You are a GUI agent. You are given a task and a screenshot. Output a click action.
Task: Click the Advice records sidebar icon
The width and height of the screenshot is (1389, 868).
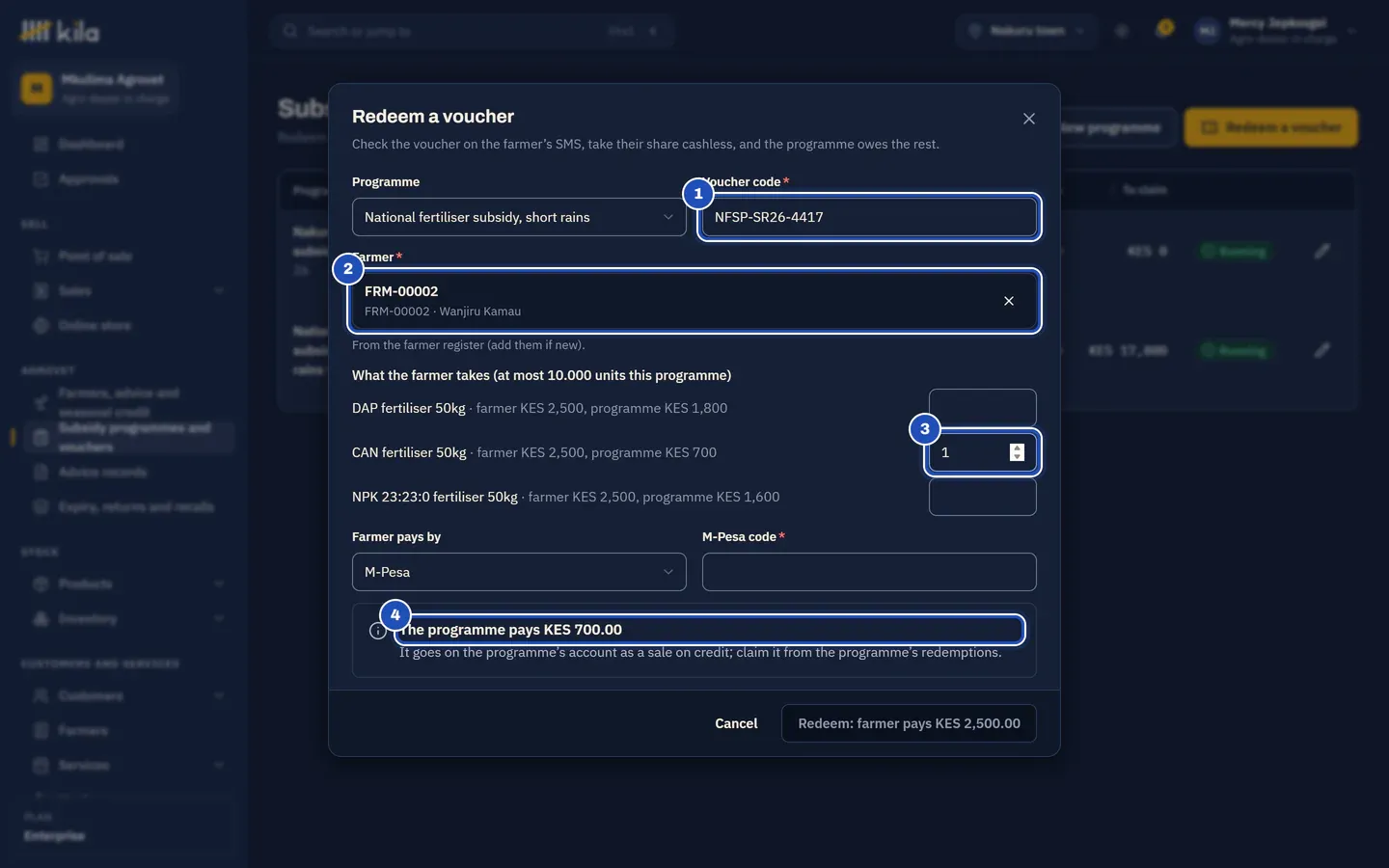(41, 473)
